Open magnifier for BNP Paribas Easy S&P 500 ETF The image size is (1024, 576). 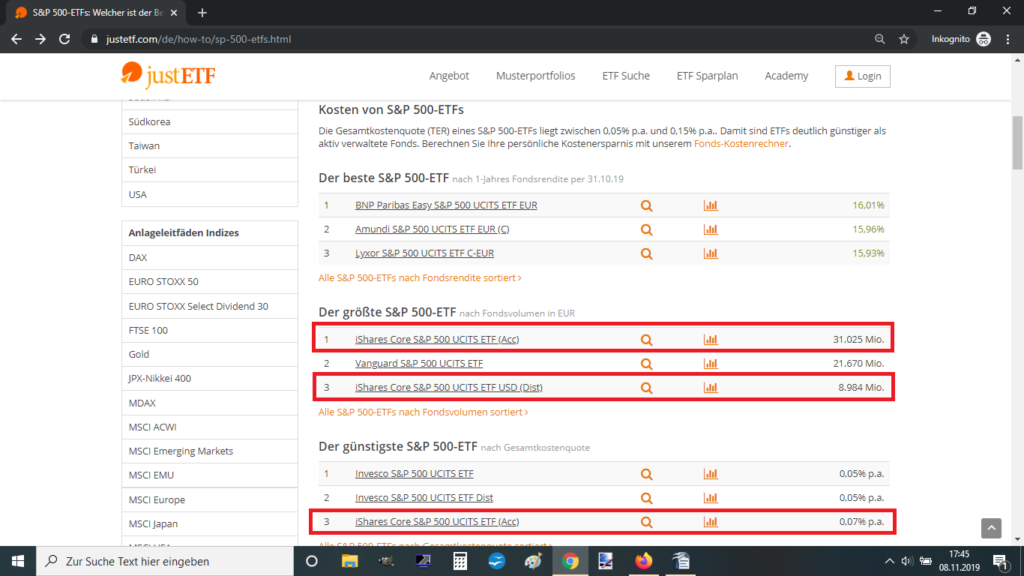pyautogui.click(x=646, y=206)
